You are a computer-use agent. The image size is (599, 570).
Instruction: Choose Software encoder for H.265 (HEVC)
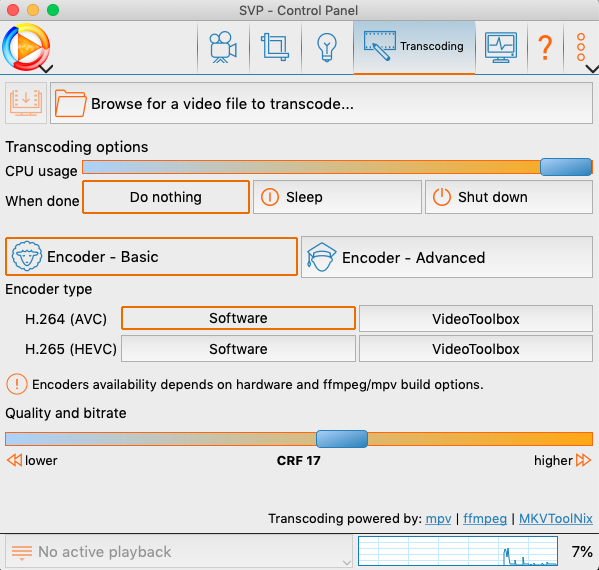click(238, 349)
